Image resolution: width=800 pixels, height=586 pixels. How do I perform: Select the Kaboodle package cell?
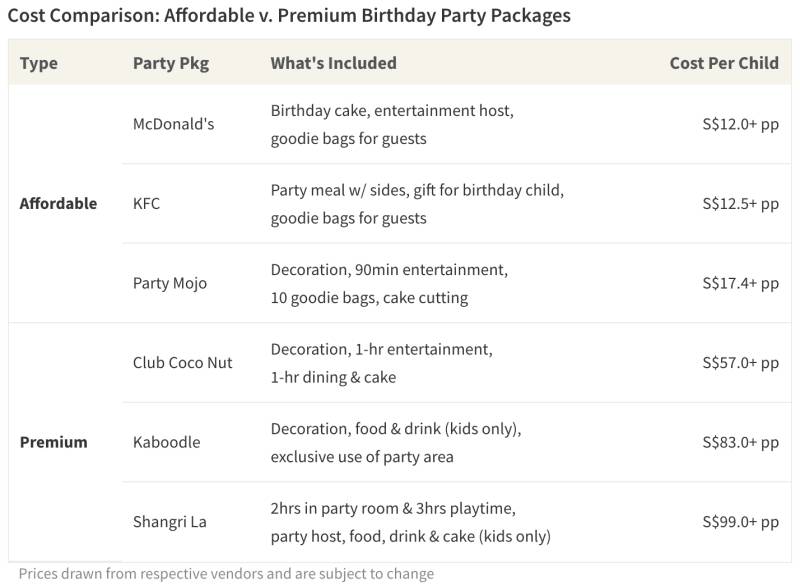[x=166, y=442]
